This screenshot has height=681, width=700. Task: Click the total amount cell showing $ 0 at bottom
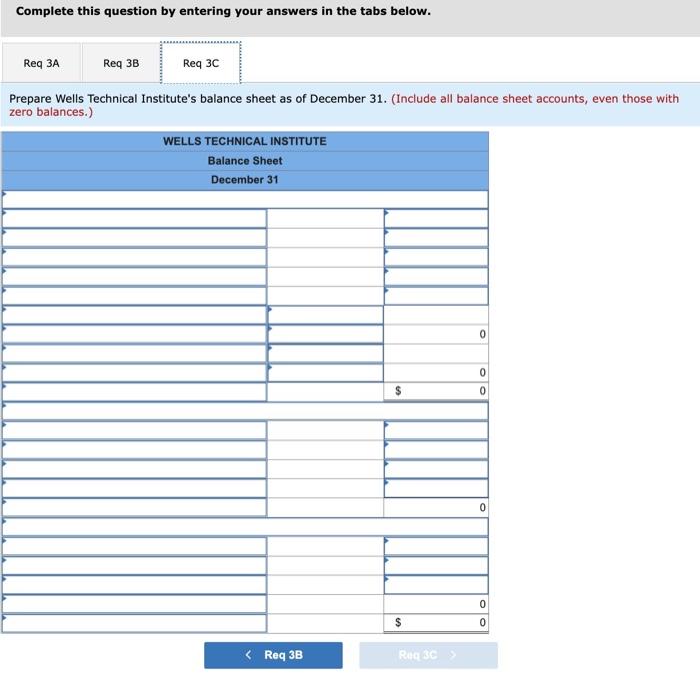tap(436, 622)
